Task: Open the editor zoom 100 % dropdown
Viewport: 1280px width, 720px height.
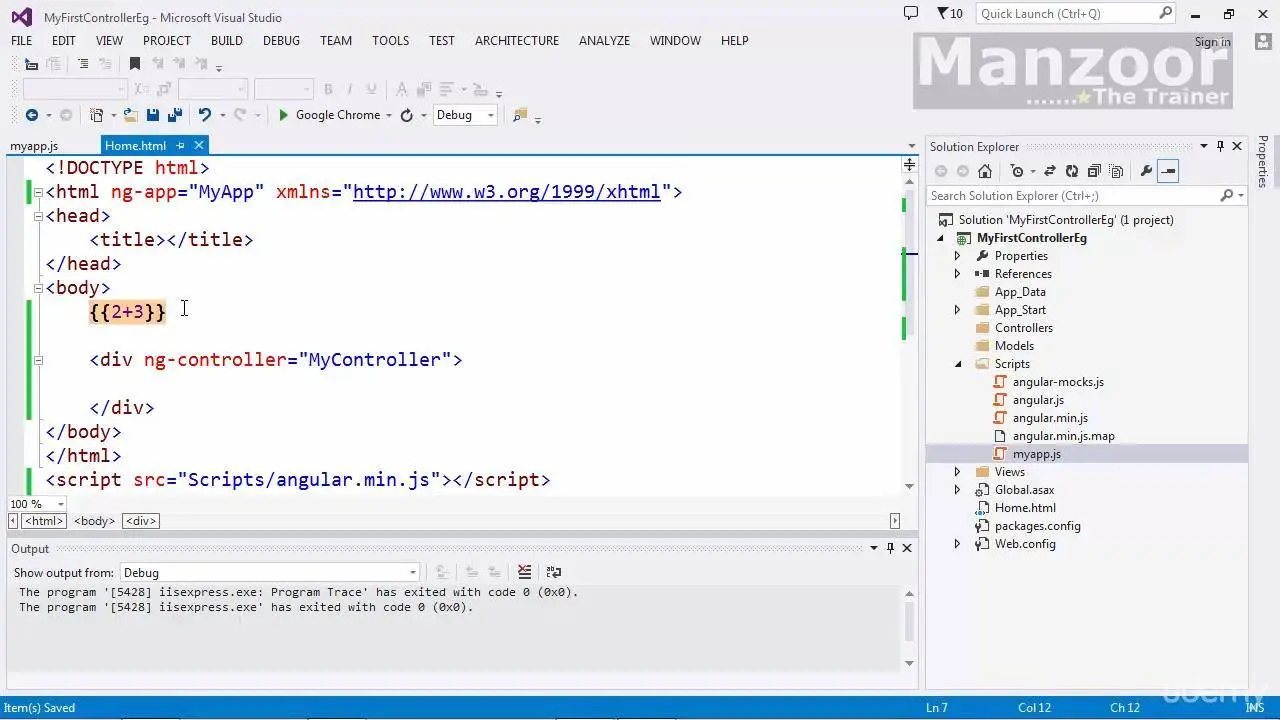Action: [x=60, y=504]
